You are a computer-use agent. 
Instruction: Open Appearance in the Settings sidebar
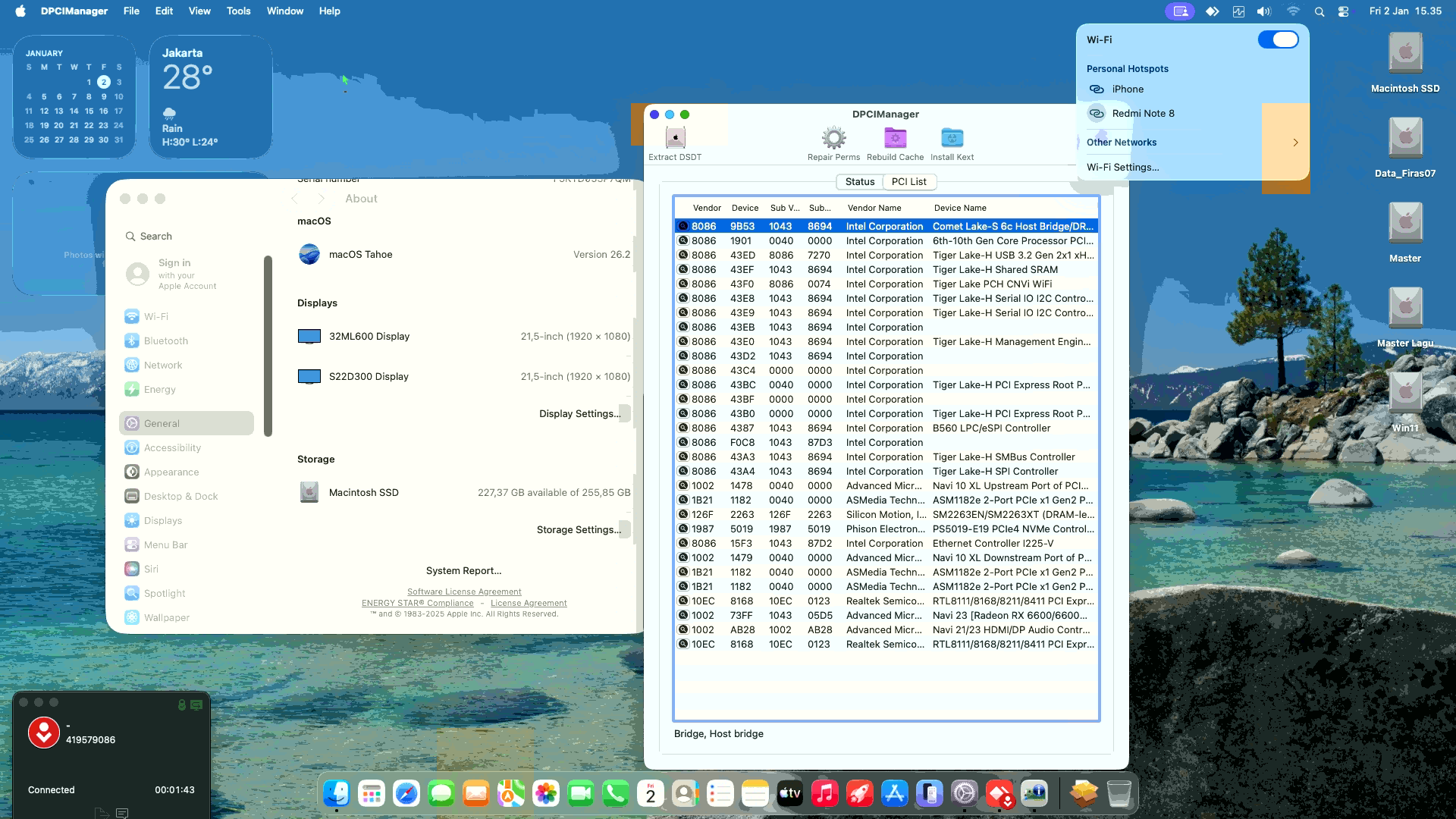pyautogui.click(x=187, y=472)
